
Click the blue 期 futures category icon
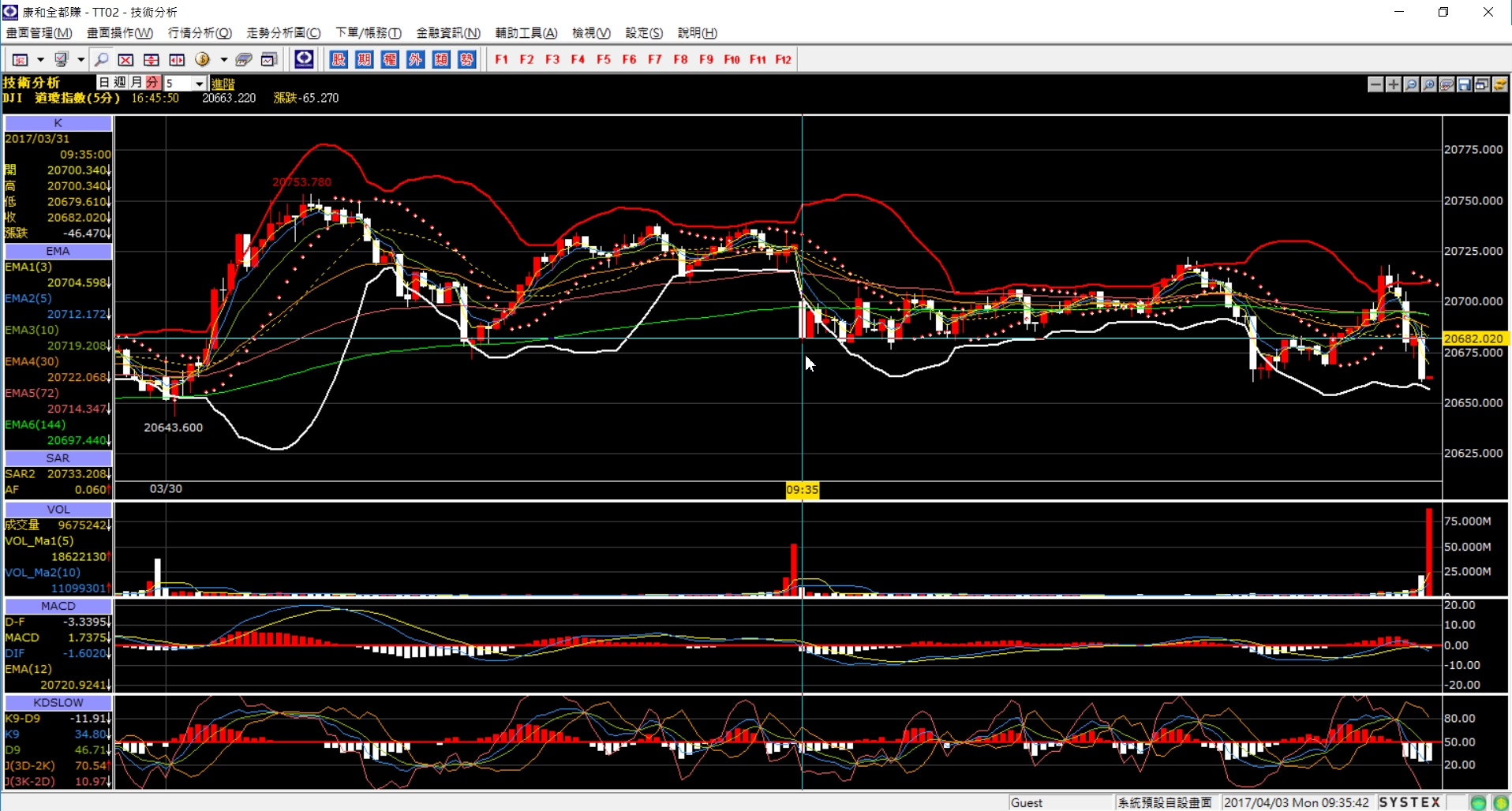364,59
